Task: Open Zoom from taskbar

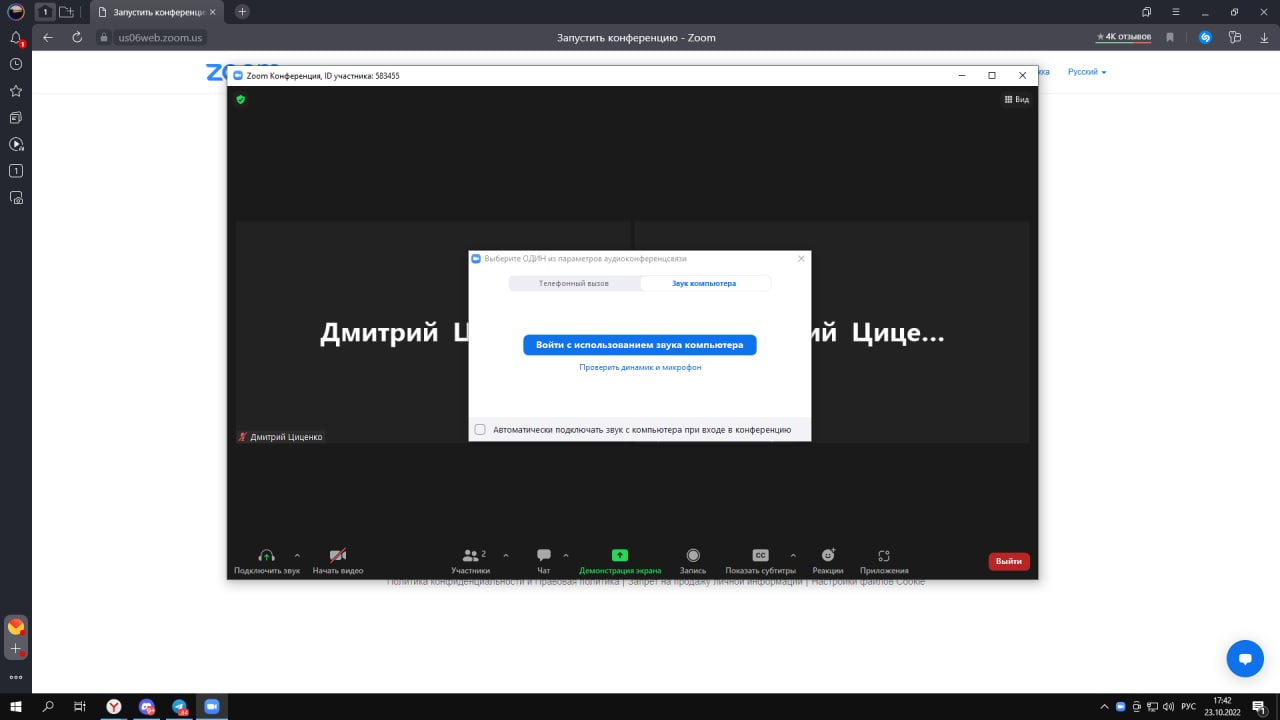Action: (211, 706)
